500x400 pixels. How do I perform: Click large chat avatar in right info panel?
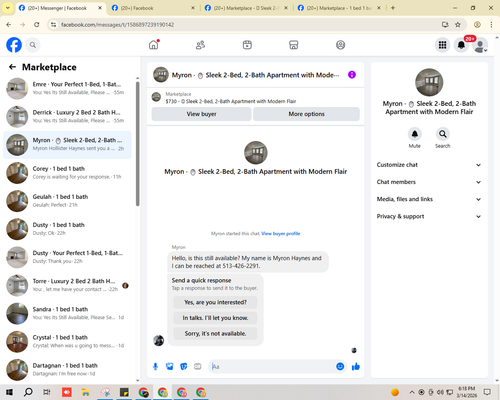click(429, 82)
